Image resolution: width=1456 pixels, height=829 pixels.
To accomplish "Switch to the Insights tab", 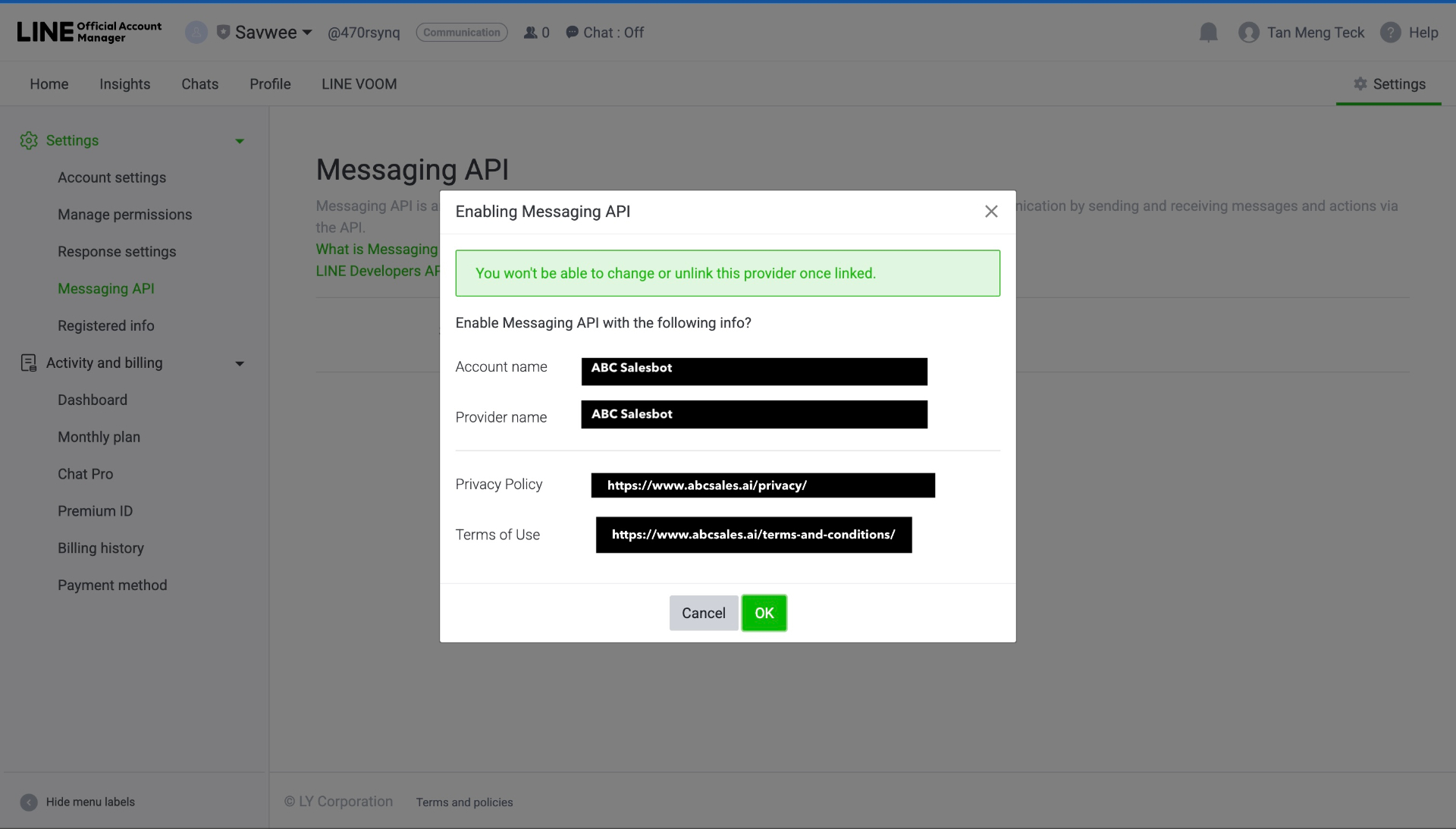I will [124, 84].
